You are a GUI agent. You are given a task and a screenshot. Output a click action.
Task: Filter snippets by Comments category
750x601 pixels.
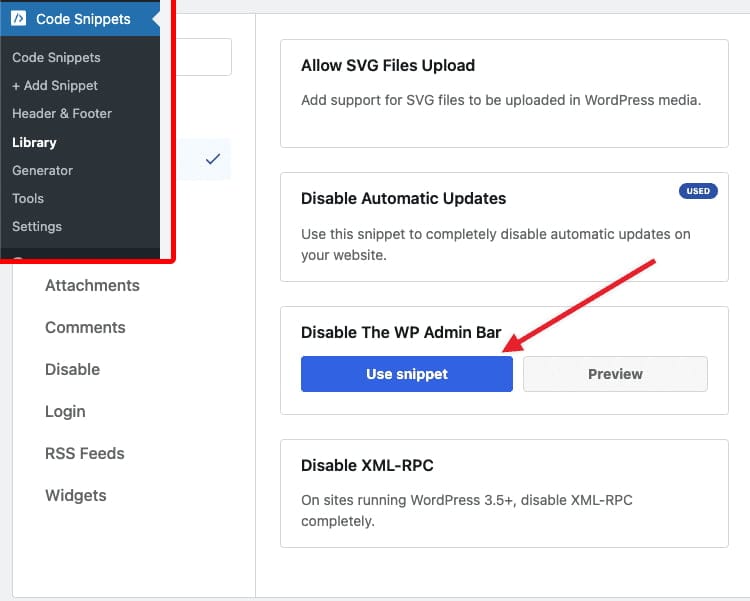(x=85, y=328)
